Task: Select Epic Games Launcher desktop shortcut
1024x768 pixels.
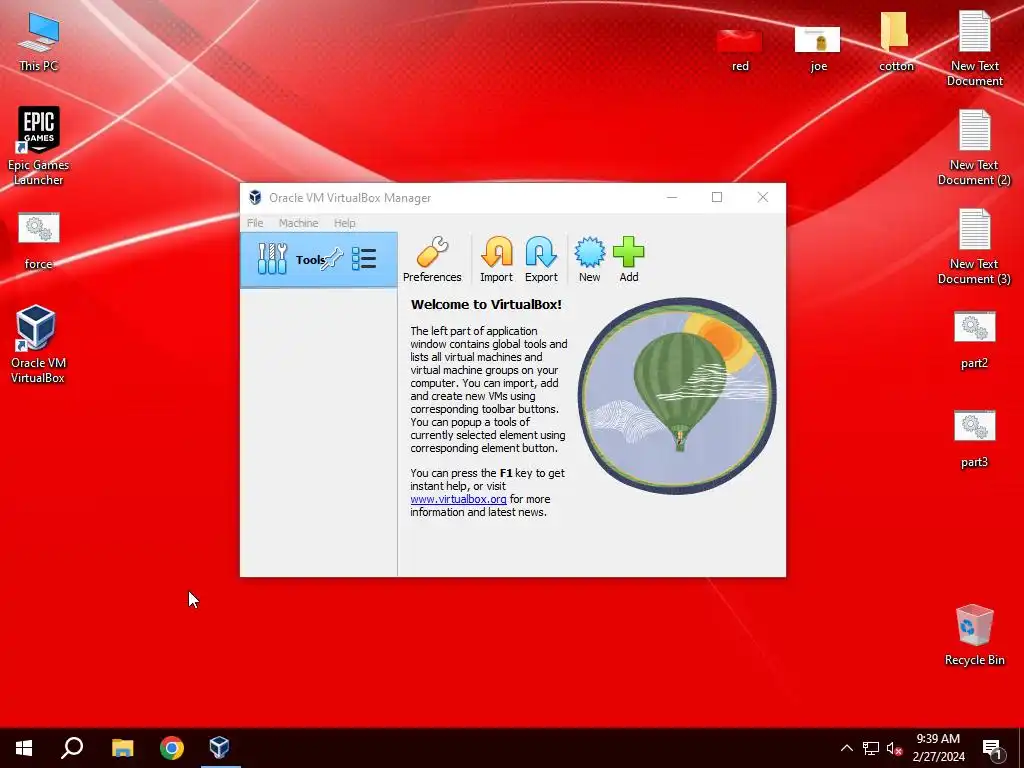Action: point(39,146)
